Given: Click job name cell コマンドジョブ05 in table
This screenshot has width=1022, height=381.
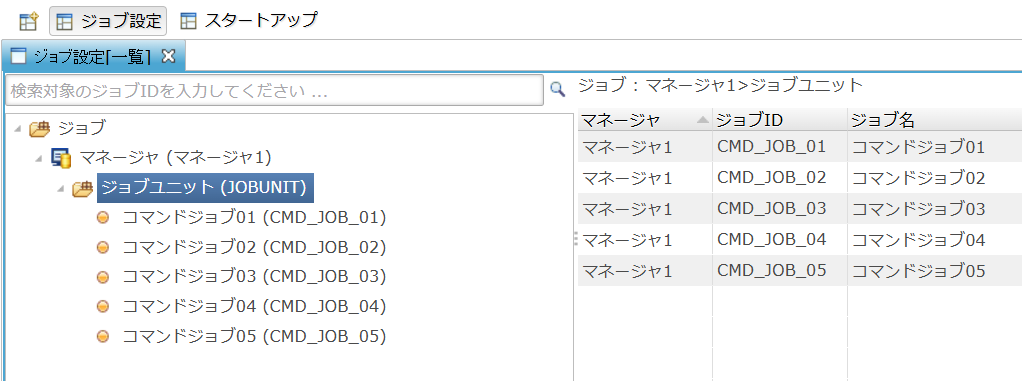Looking at the screenshot, I should tap(935, 270).
